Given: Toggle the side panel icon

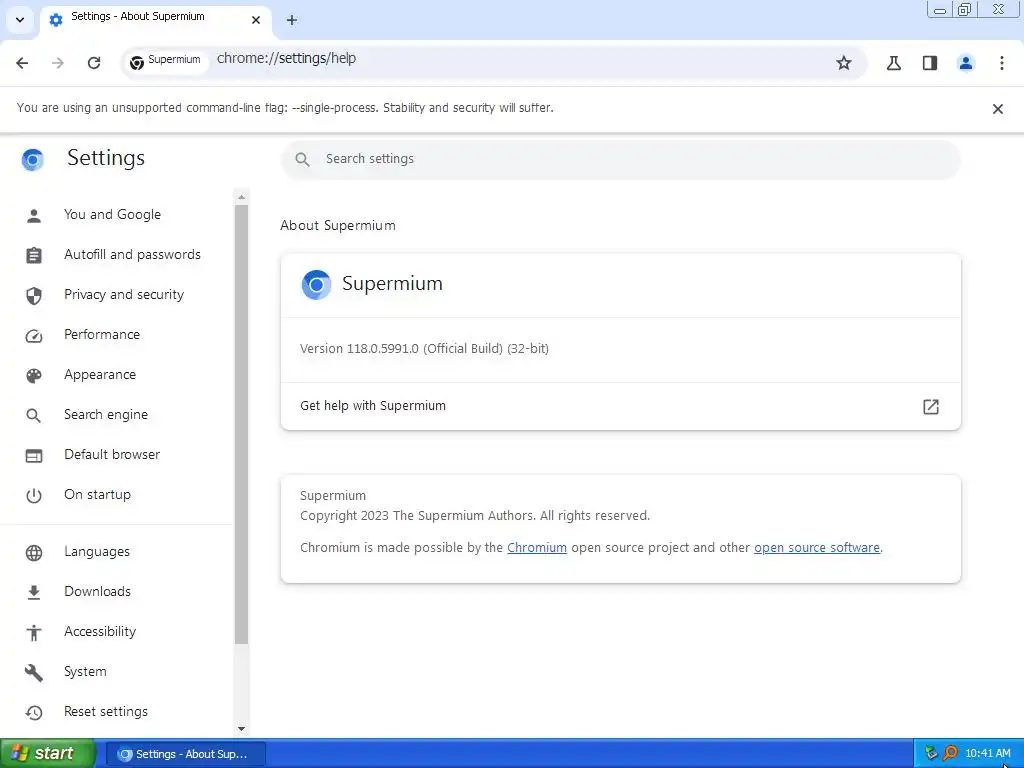Looking at the screenshot, I should [x=930, y=63].
